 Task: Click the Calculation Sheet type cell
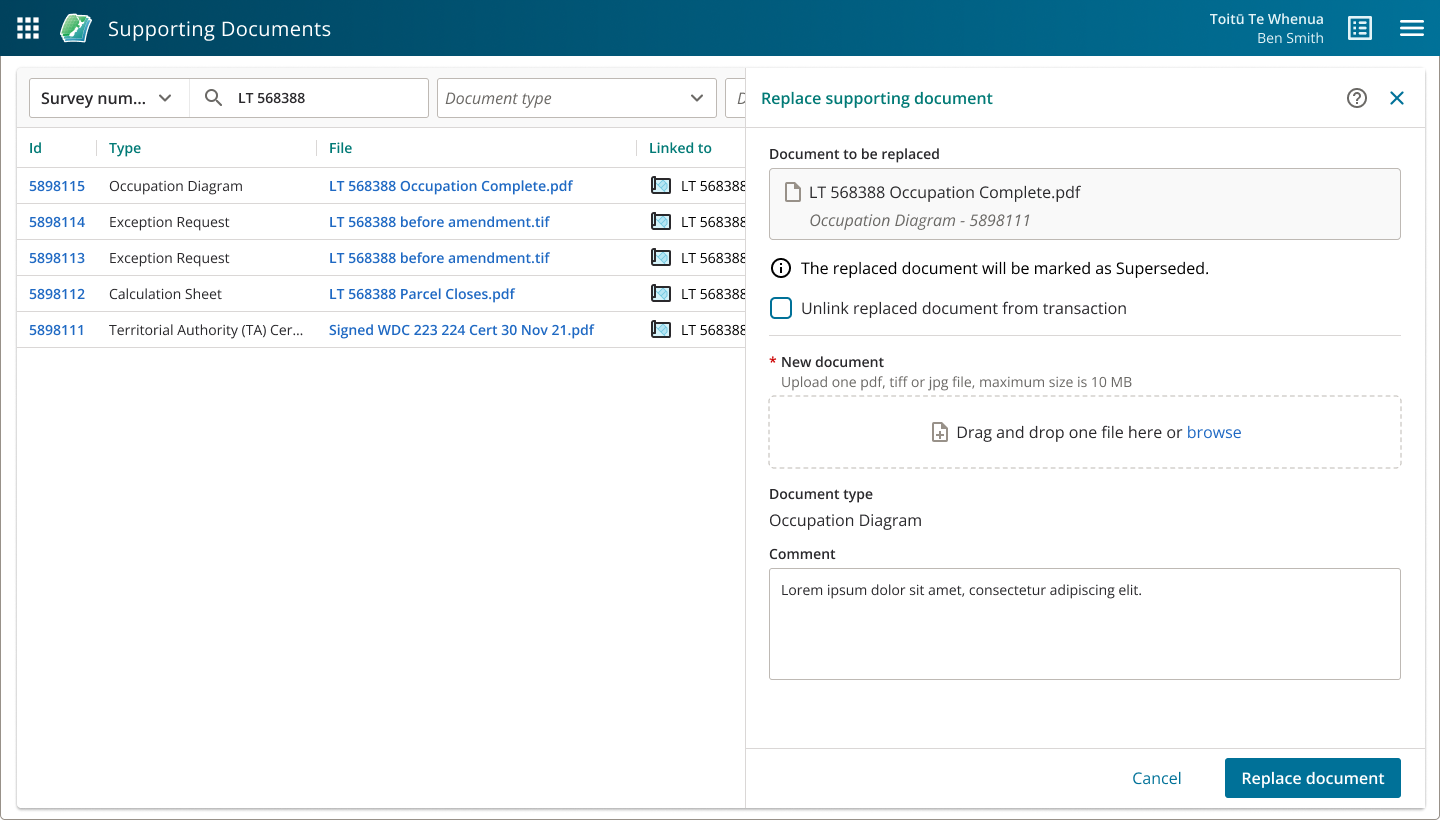pyautogui.click(x=166, y=294)
